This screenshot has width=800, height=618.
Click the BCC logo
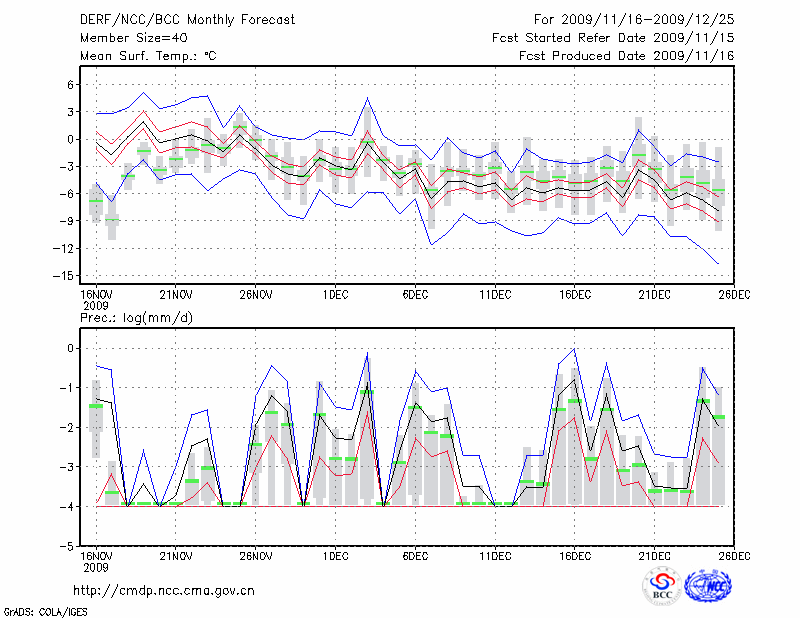tap(661, 586)
